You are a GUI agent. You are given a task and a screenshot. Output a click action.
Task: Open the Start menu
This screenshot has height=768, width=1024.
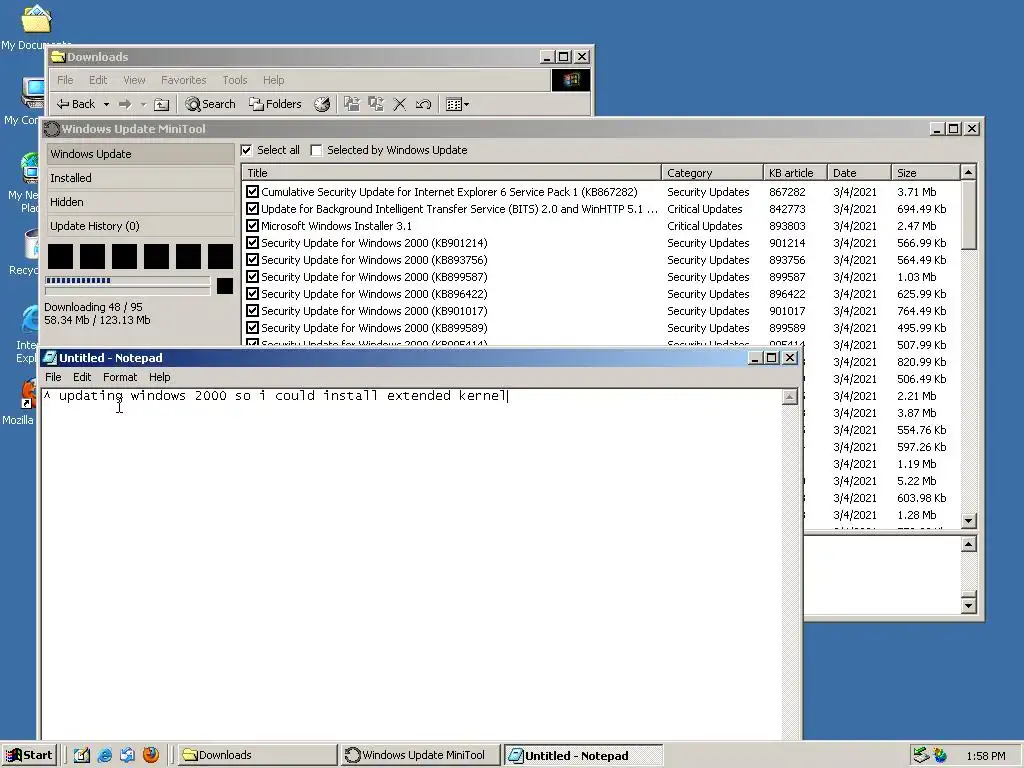29,755
